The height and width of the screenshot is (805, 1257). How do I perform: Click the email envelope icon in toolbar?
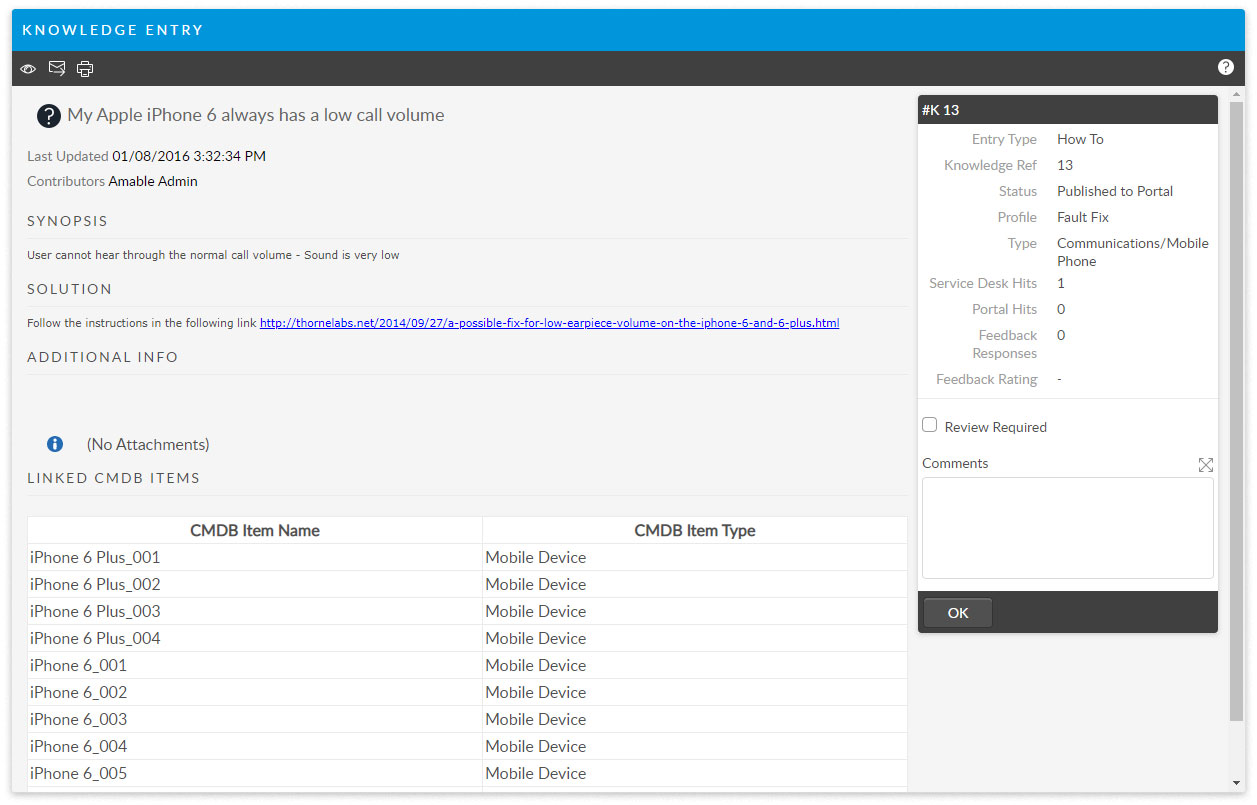pos(57,68)
